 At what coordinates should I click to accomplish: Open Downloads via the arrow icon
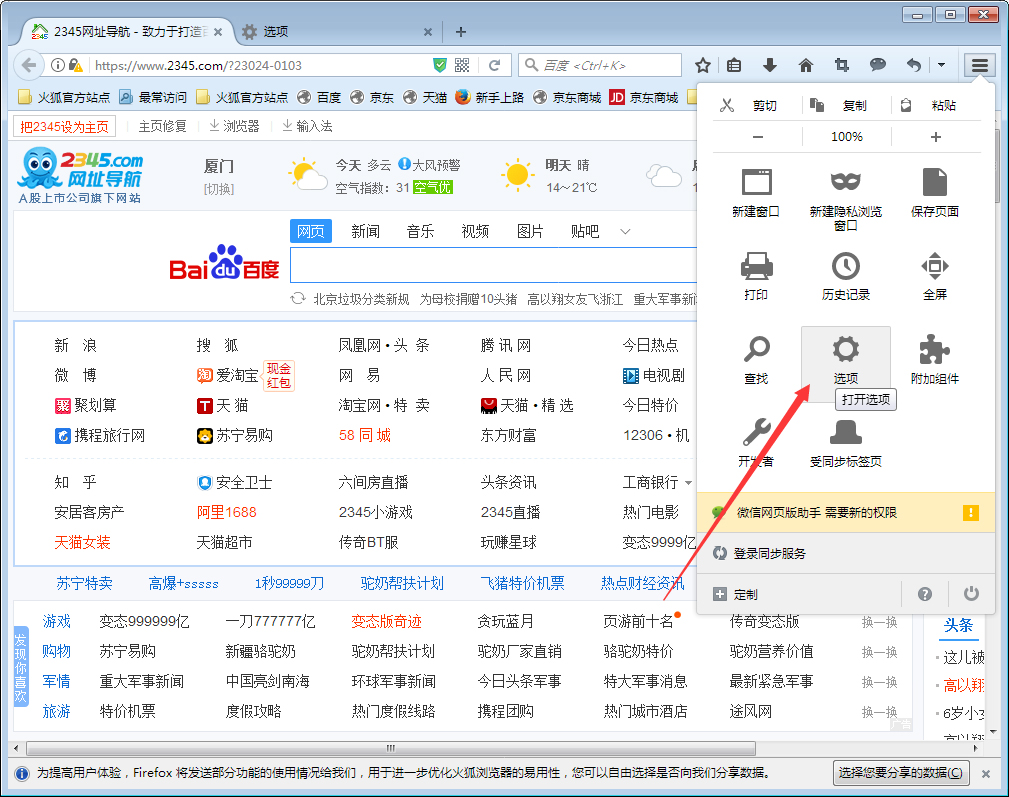pos(770,64)
